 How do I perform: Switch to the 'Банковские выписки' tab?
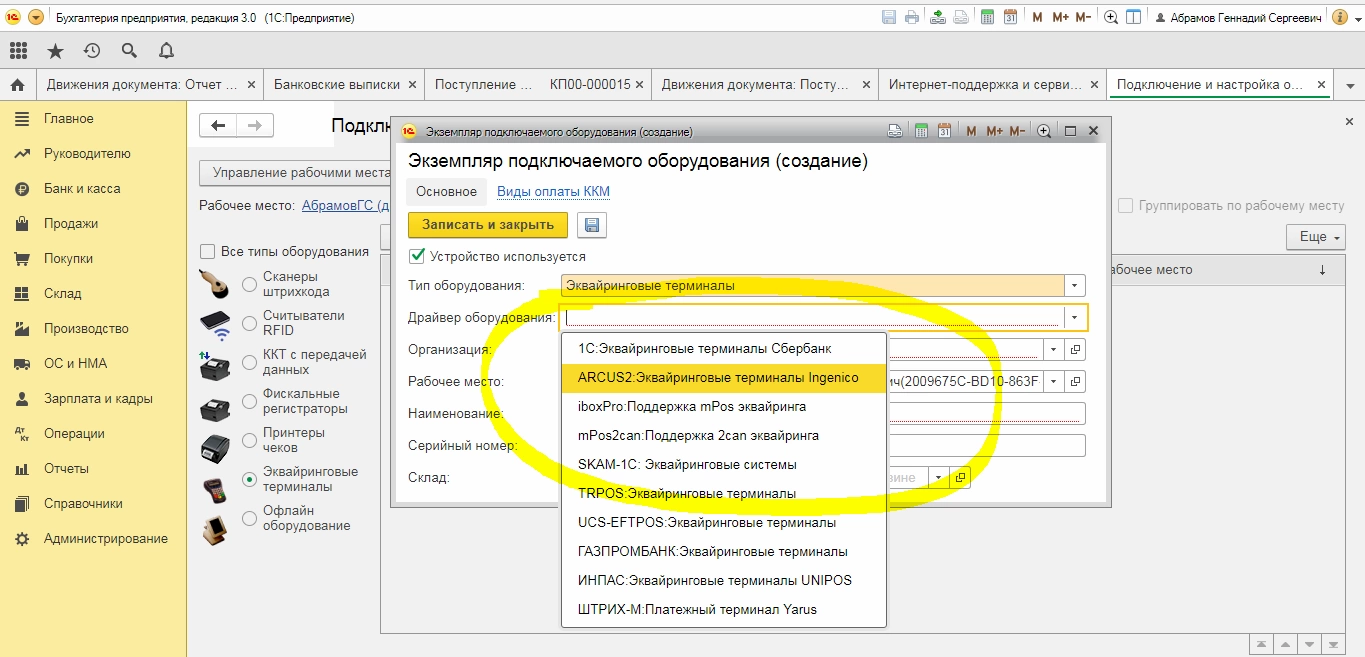pyautogui.click(x=336, y=85)
